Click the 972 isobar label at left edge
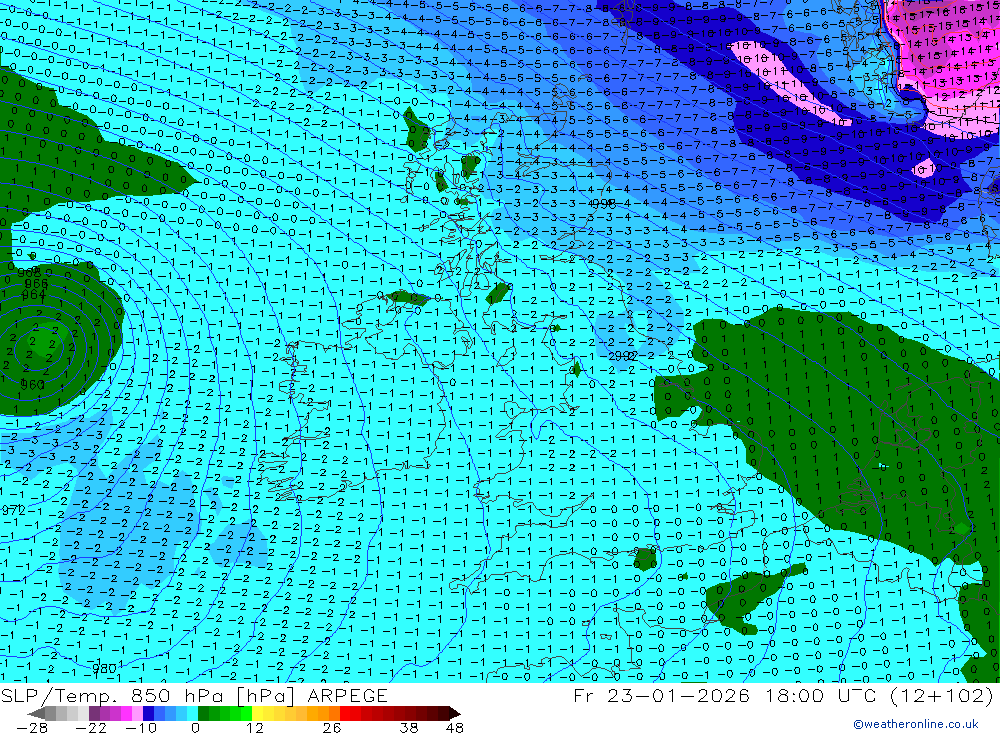The width and height of the screenshot is (1000, 733). [13, 510]
